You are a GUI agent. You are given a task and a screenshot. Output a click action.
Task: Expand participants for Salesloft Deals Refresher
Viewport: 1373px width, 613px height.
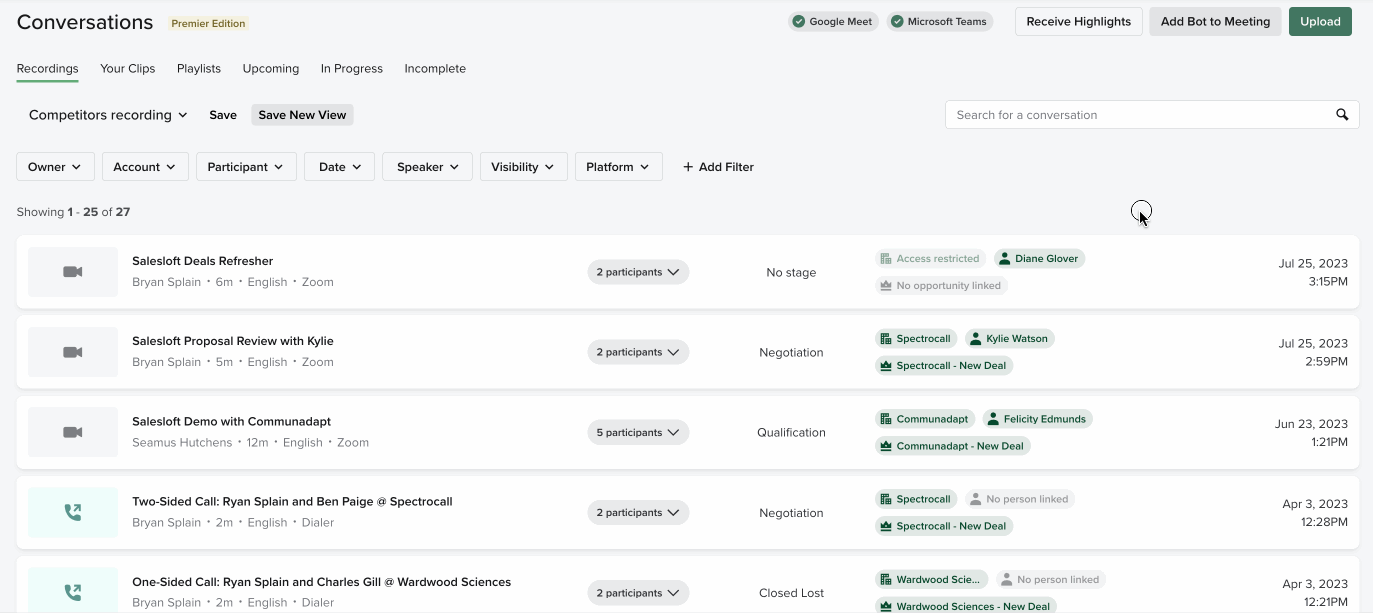(x=638, y=272)
